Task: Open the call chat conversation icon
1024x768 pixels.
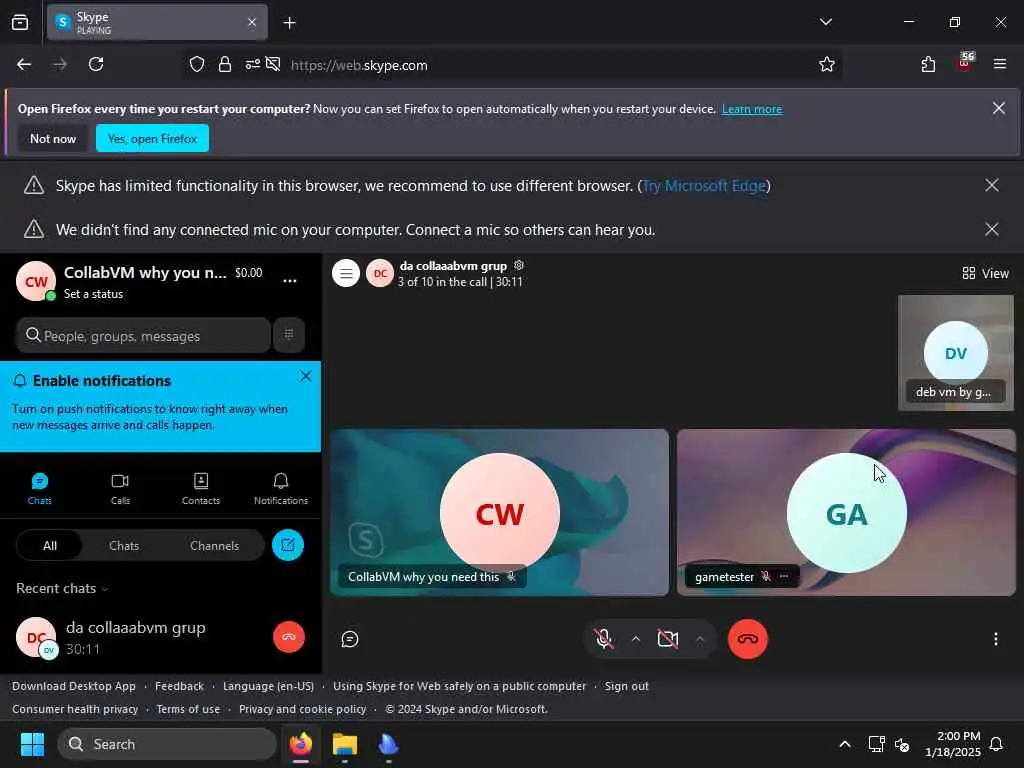Action: click(350, 639)
